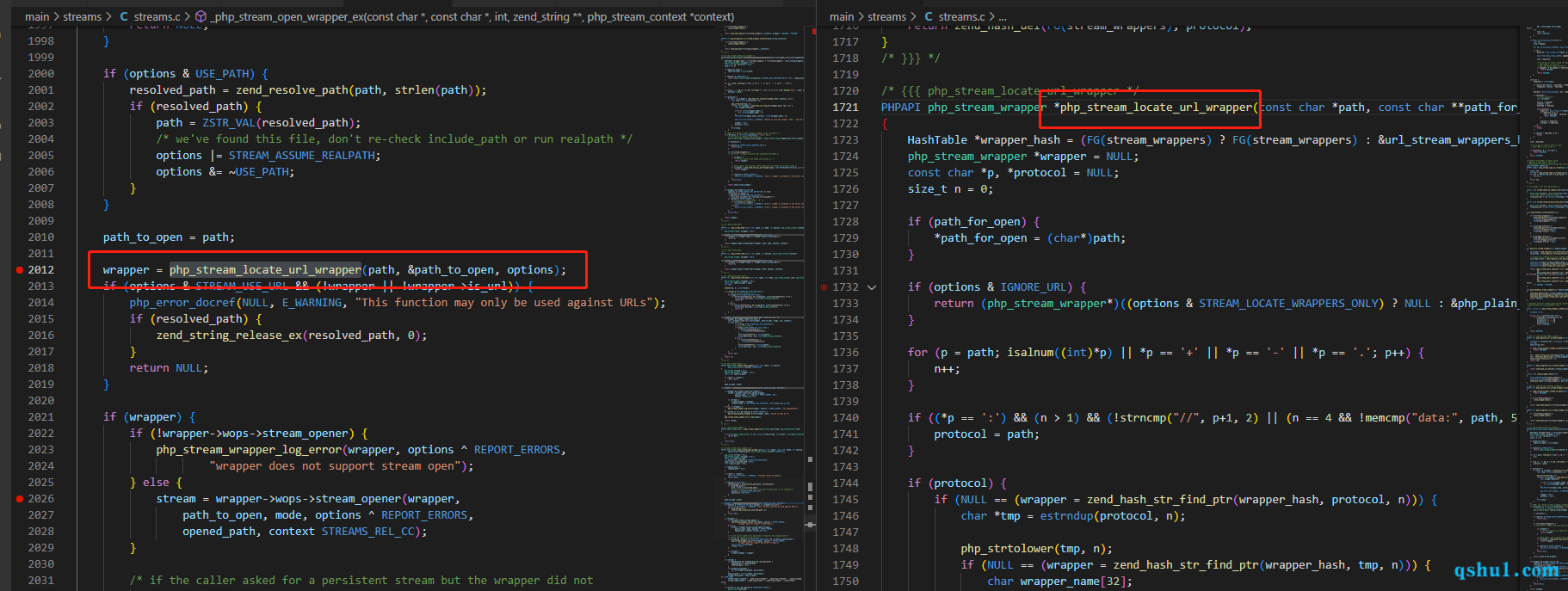Open _php_stream_open_wrapper_ex symbol breadcrumb

tap(472, 16)
